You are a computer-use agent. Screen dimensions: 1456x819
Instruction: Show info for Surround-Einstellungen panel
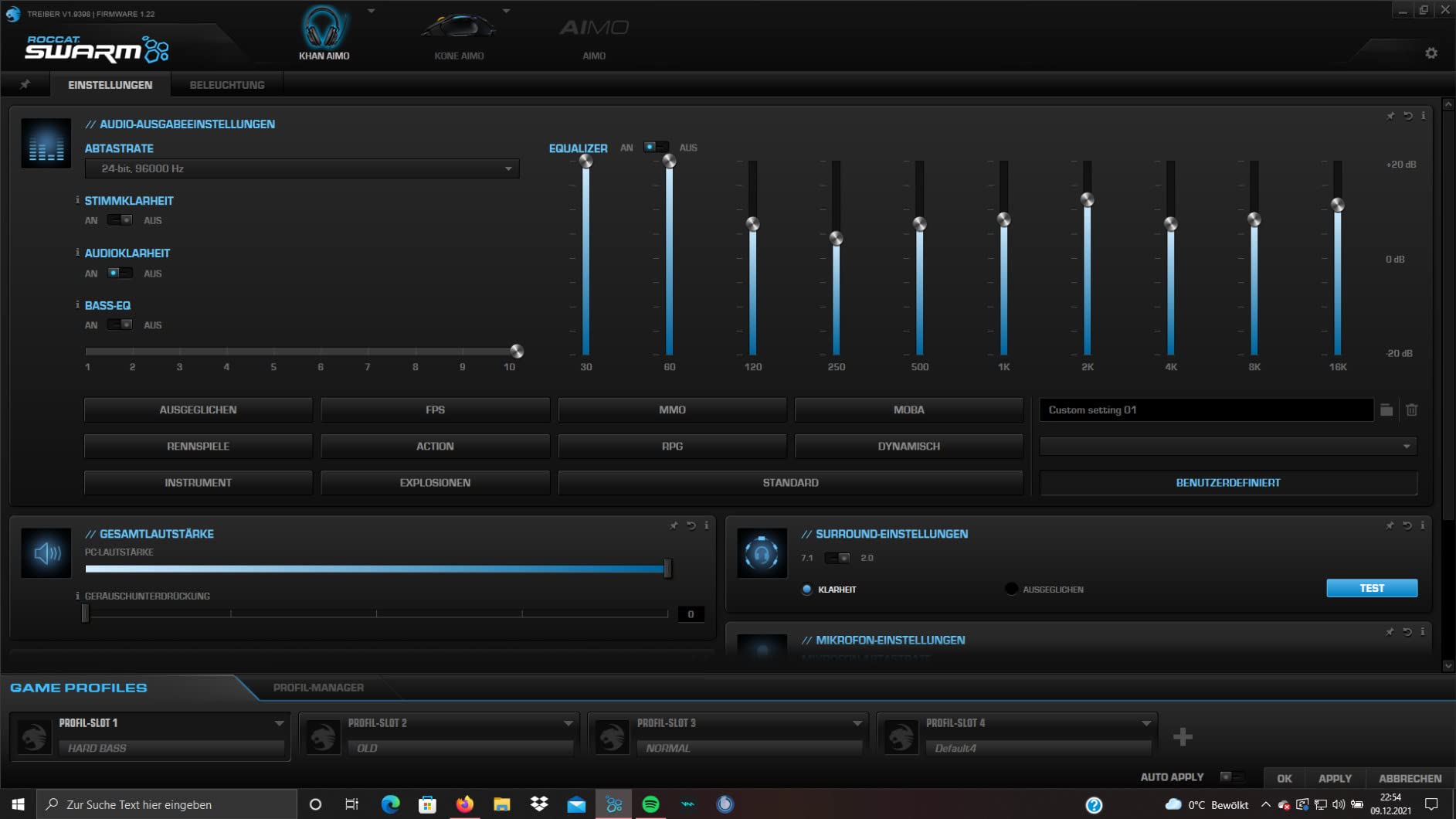click(x=1422, y=525)
